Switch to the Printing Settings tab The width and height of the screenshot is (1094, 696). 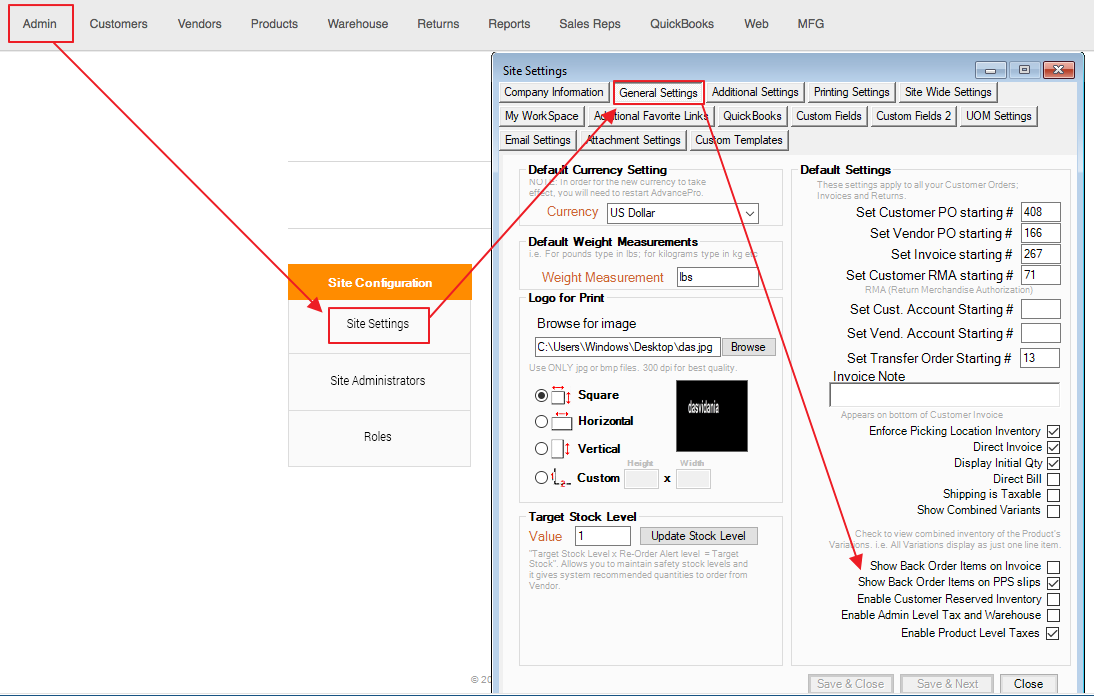(851, 92)
